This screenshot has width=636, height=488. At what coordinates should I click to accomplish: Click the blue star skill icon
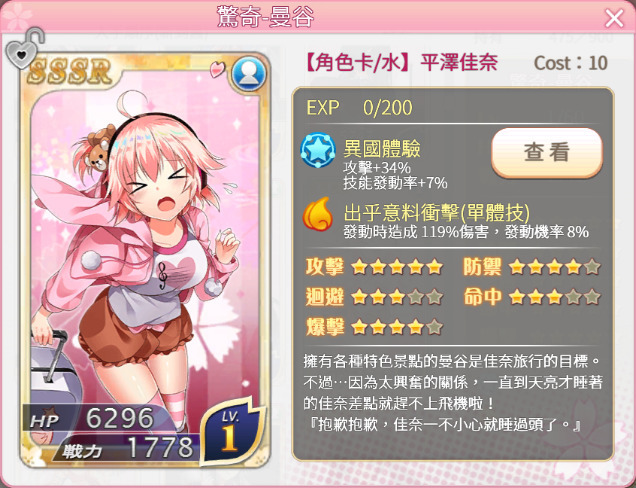coord(318,151)
